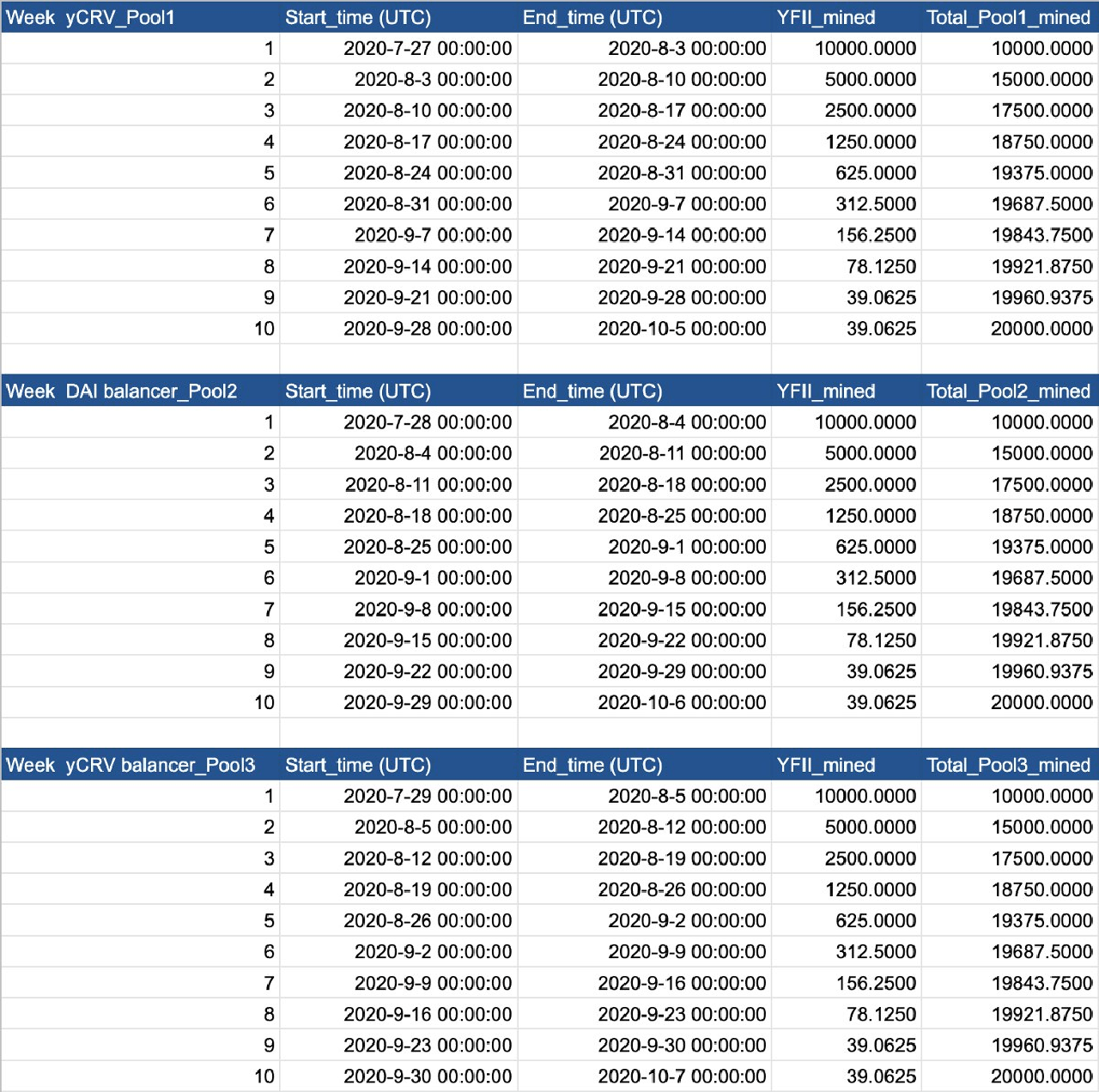Select Start_time cell '2020-9-29 00:00:00' in Pool2 week 10
1099x1092 pixels.
(x=398, y=702)
